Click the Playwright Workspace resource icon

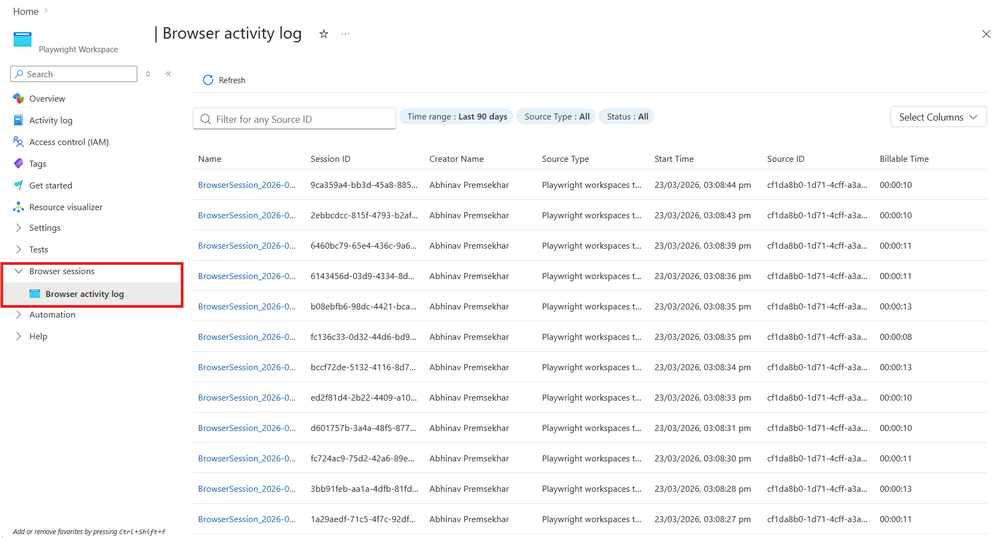[x=22, y=40]
